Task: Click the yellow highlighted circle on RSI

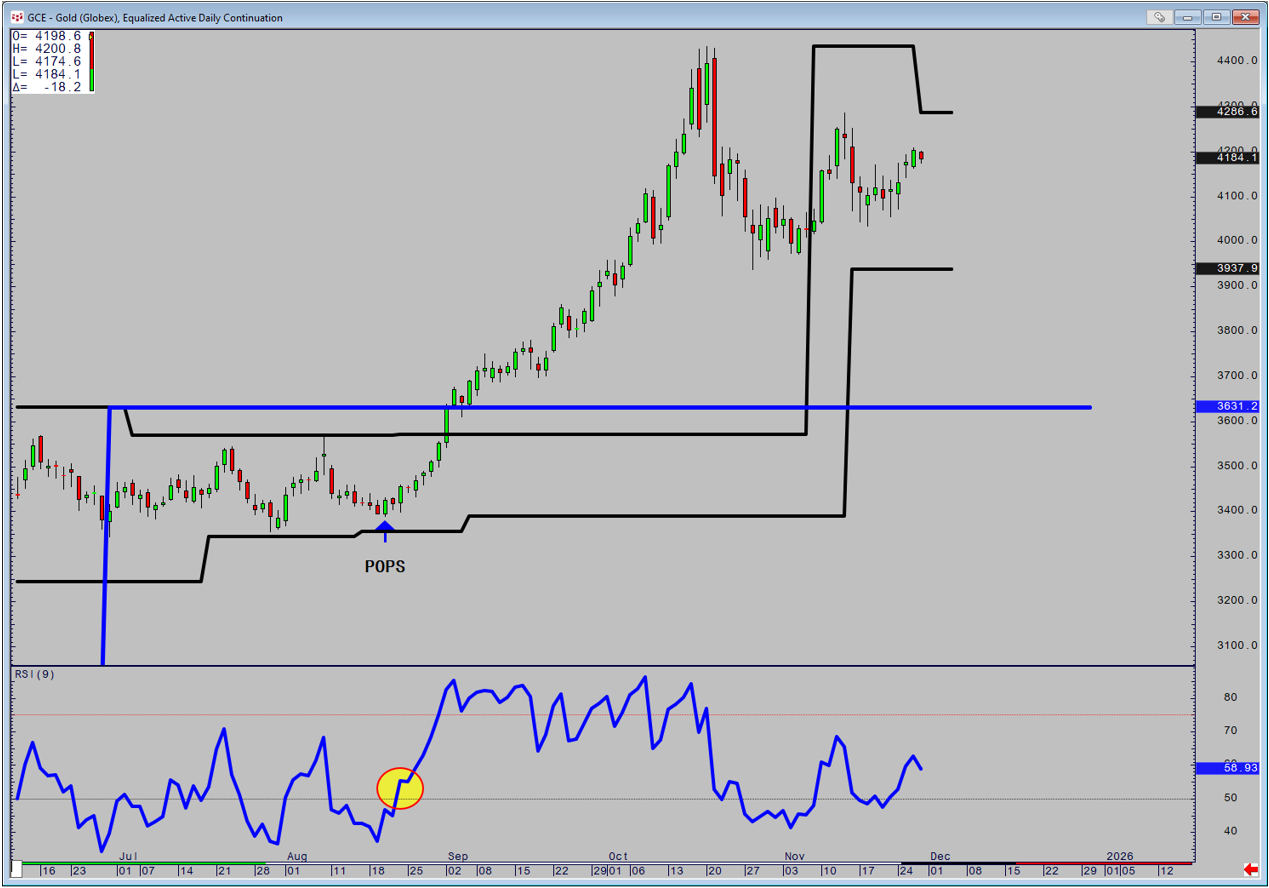Action: (400, 789)
